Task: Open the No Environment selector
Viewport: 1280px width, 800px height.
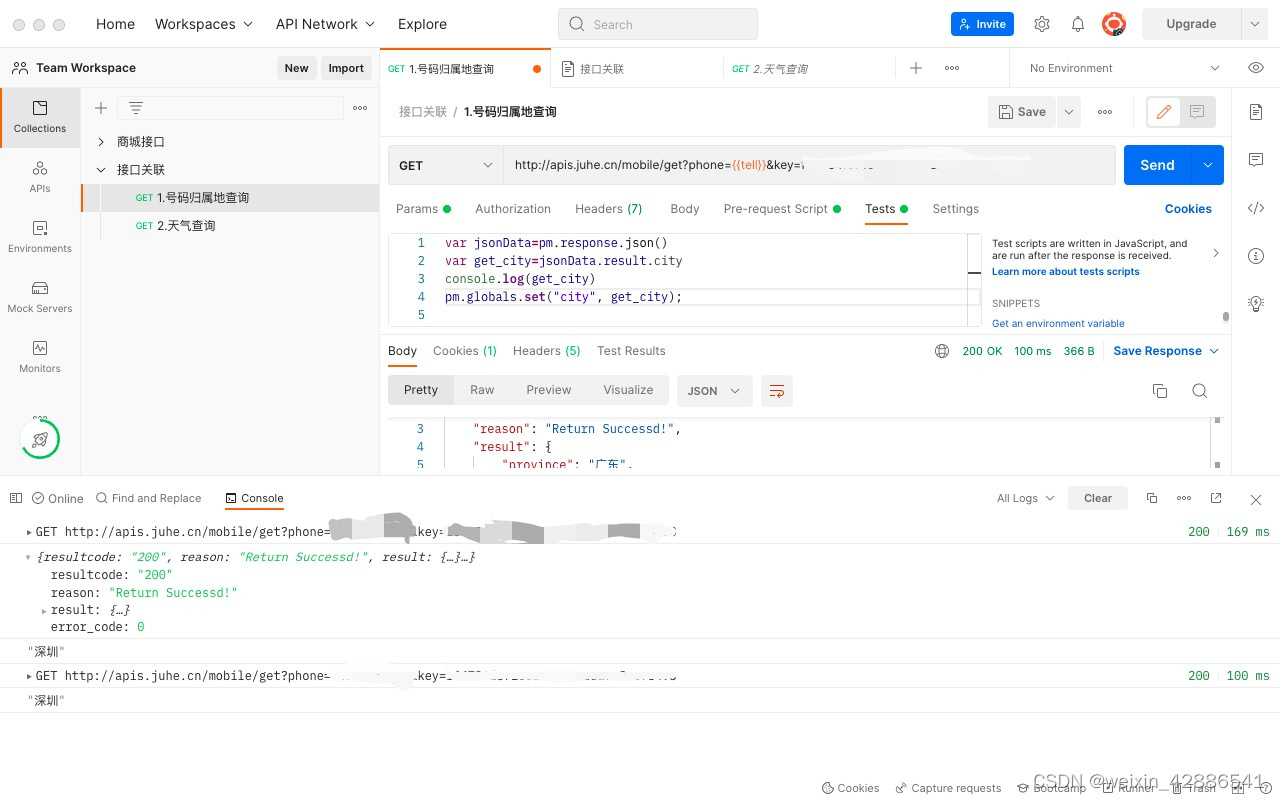Action: pyautogui.click(x=1125, y=68)
